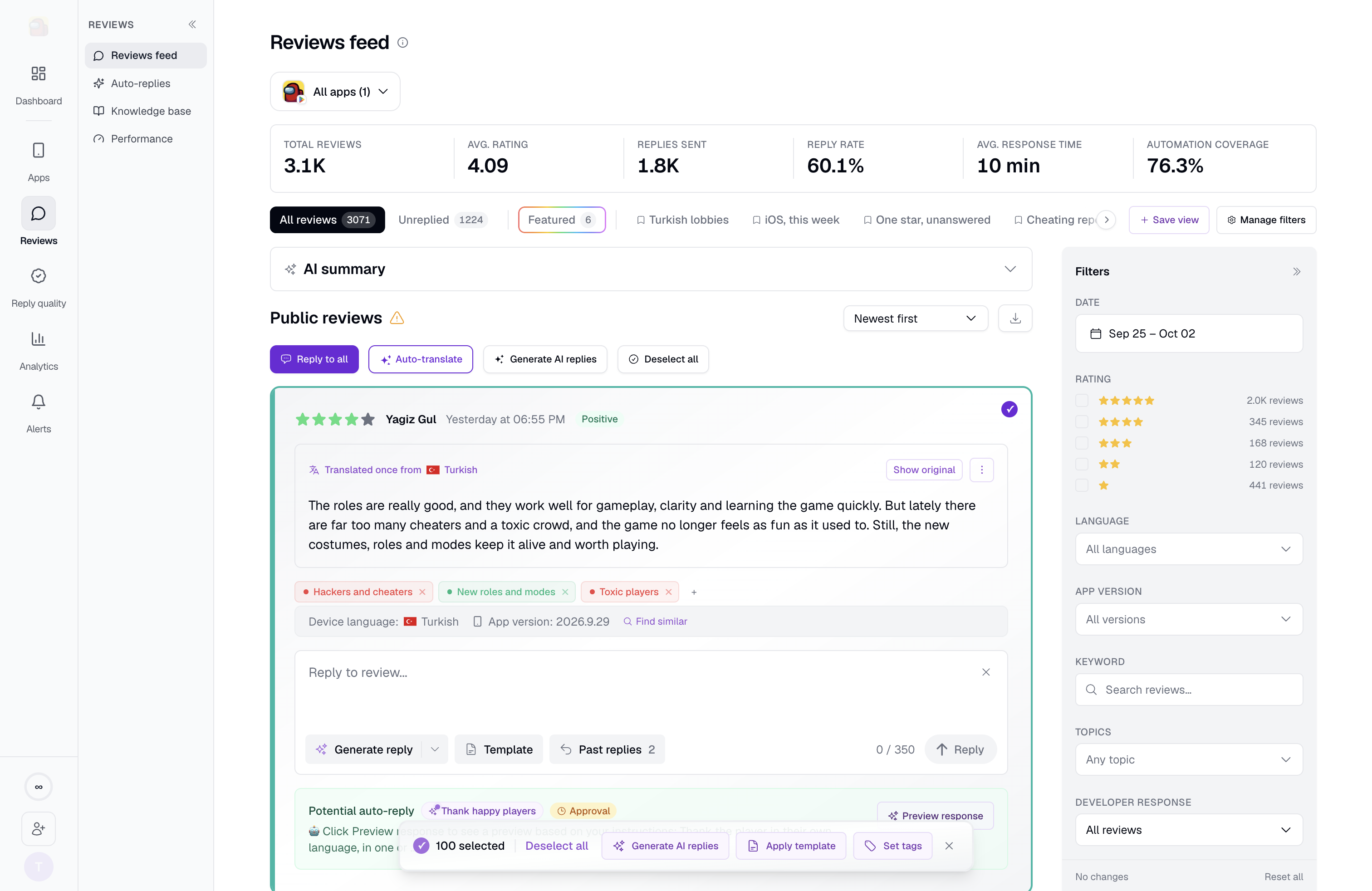This screenshot has width=1372, height=891.
Task: Switch to the Featured tab
Action: click(562, 220)
